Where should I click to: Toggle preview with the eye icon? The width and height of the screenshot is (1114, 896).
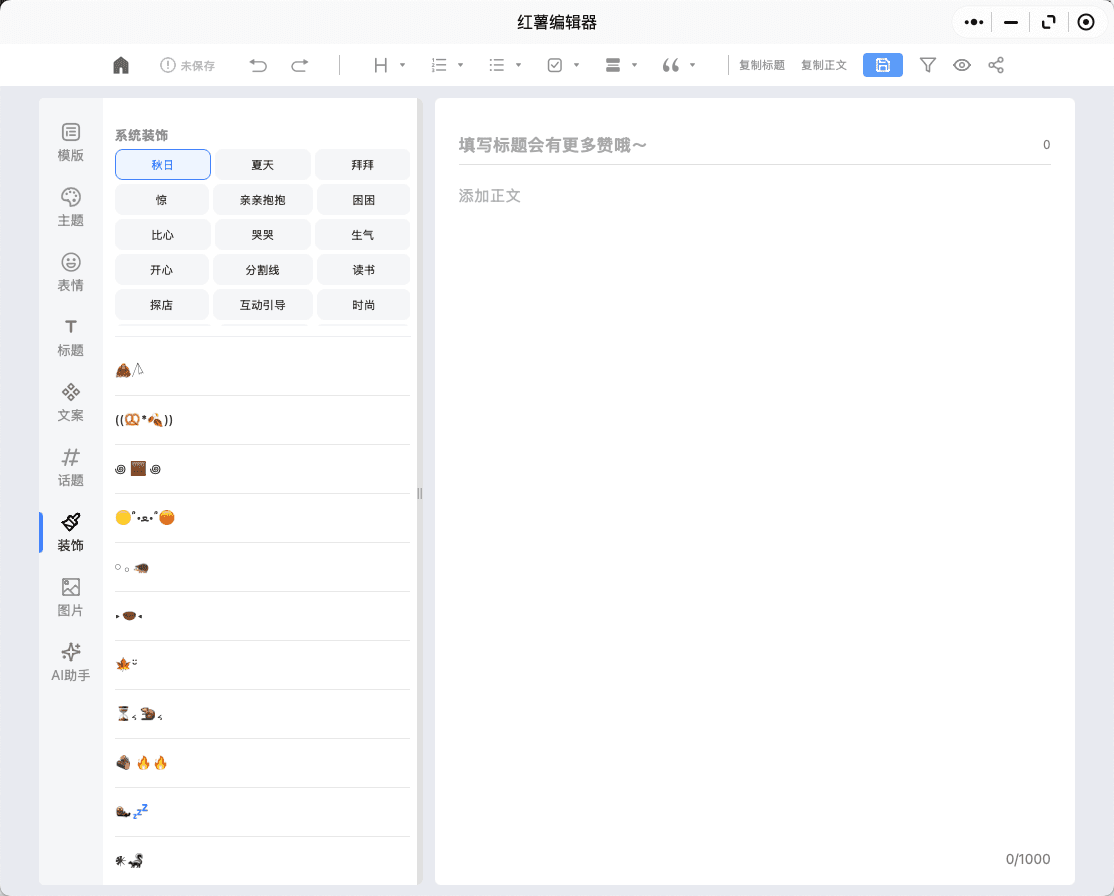point(962,65)
